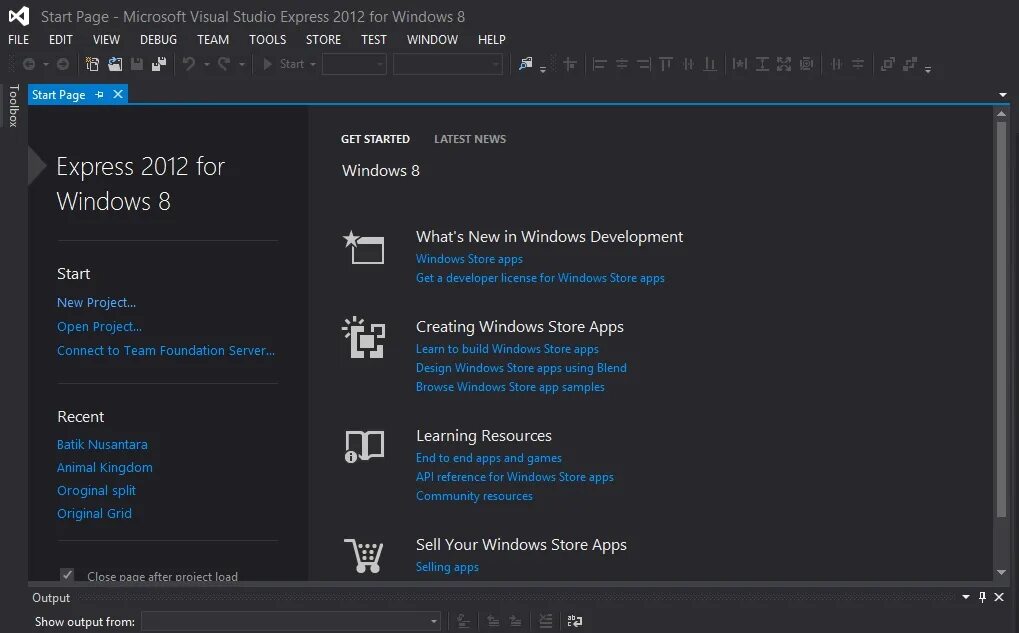Toggle Close page after project load checkbox
Image resolution: width=1019 pixels, height=633 pixels.
(x=67, y=575)
